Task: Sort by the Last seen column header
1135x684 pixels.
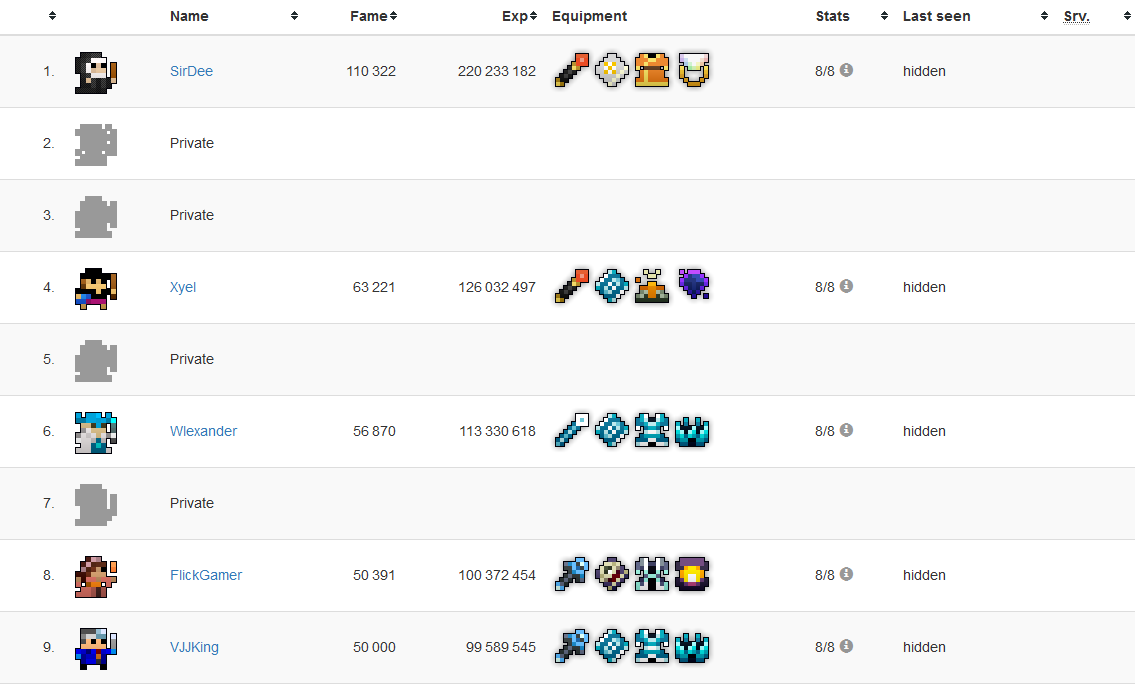Action: (x=936, y=16)
